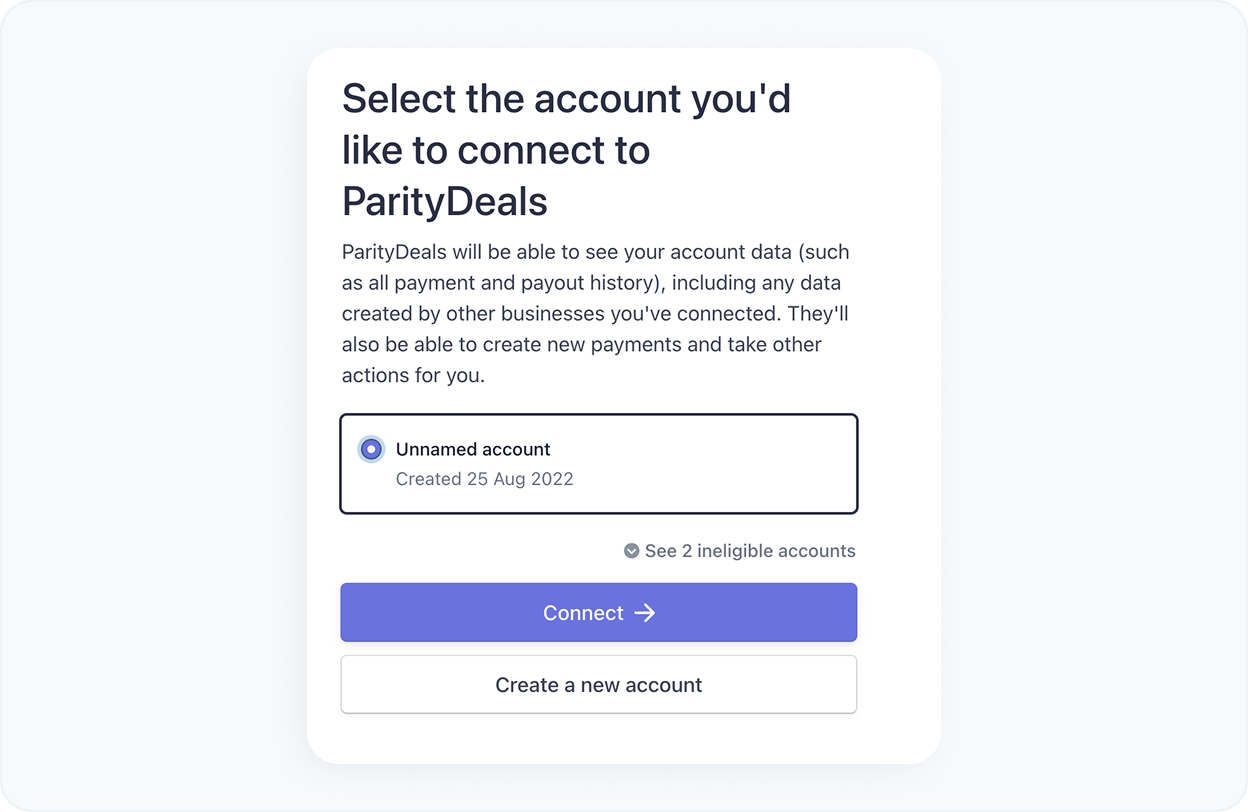
Task: Toggle selection of the Unnamed account option
Action: [370, 449]
